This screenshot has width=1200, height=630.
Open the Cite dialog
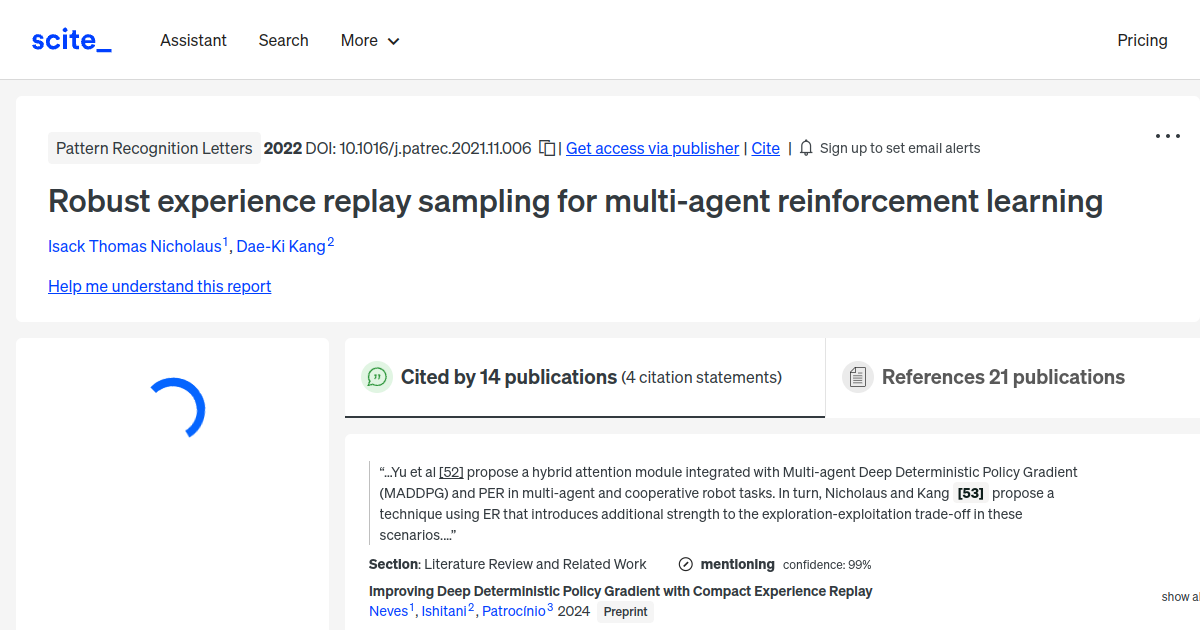point(765,148)
